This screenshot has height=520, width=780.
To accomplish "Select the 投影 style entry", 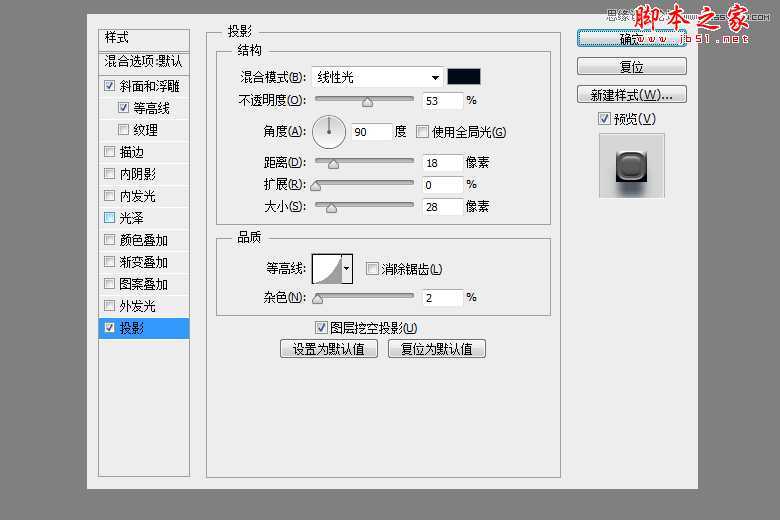I will (145, 328).
